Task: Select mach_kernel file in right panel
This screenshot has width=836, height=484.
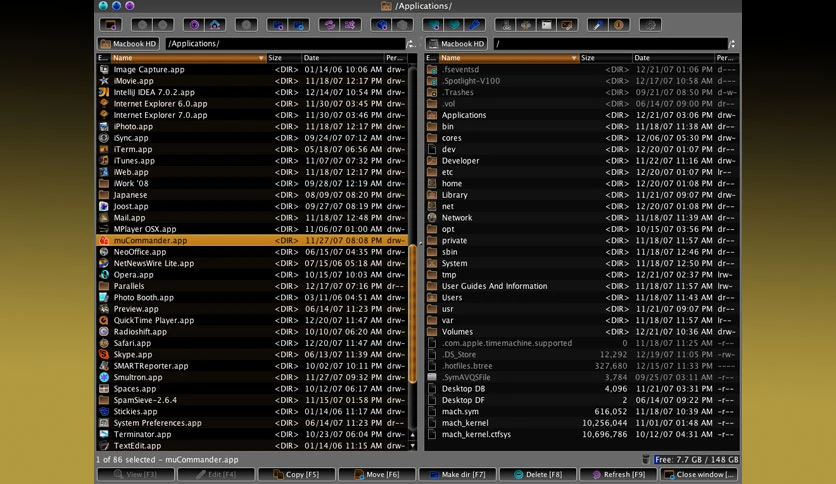Action: (x=582, y=423)
